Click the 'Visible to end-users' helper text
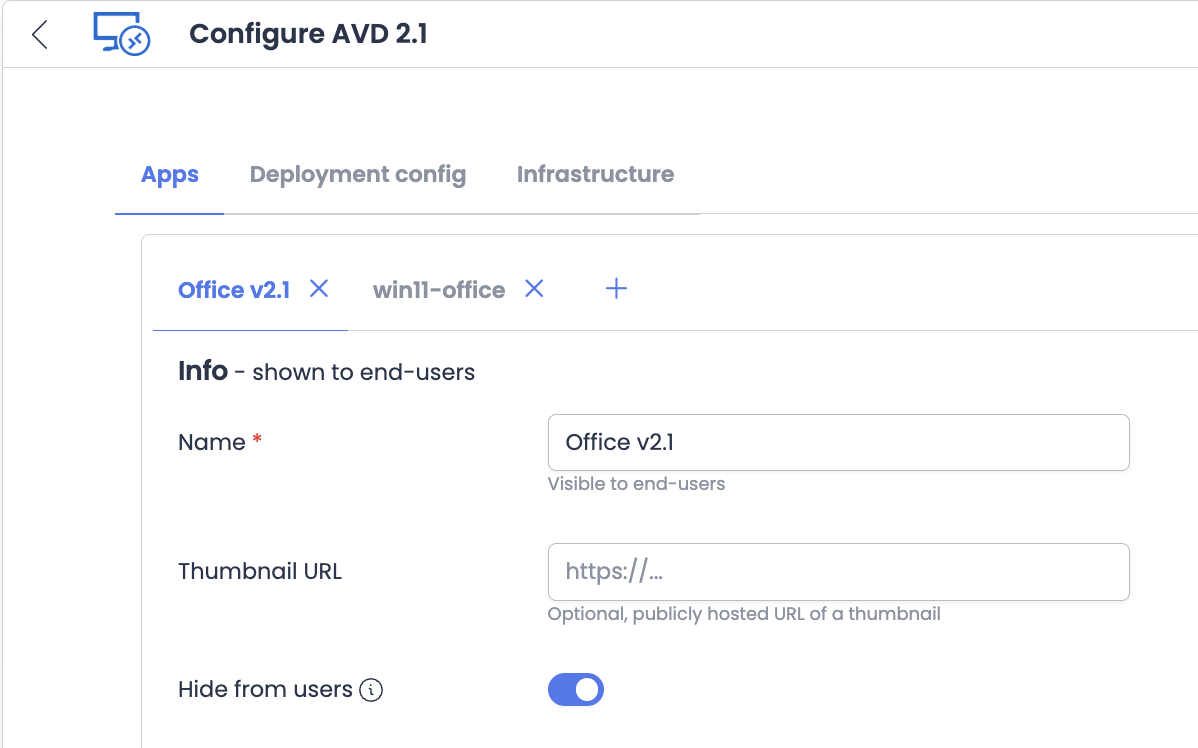The image size is (1198, 748). [x=636, y=484]
